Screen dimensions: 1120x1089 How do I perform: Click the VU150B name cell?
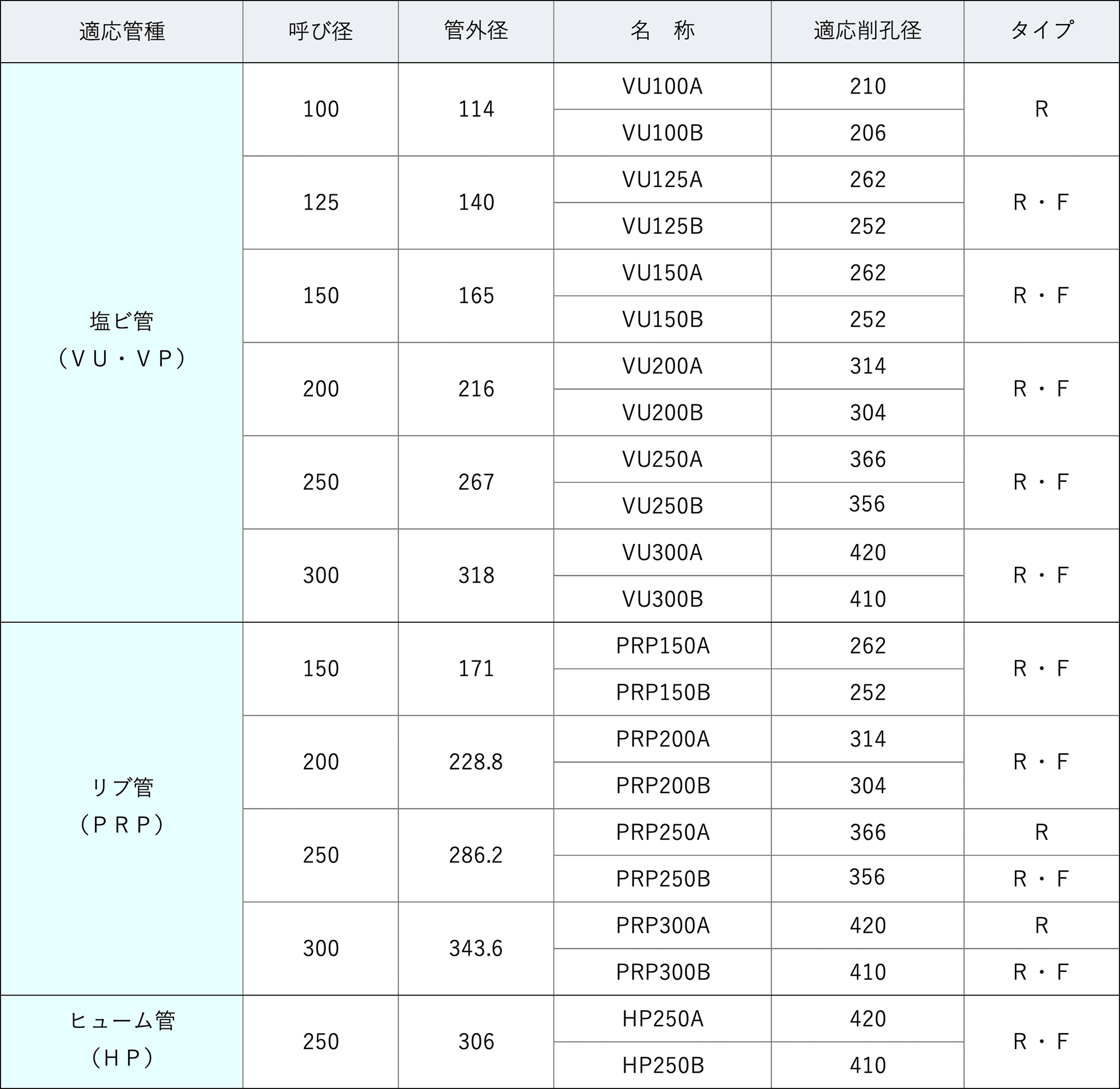pos(662,319)
